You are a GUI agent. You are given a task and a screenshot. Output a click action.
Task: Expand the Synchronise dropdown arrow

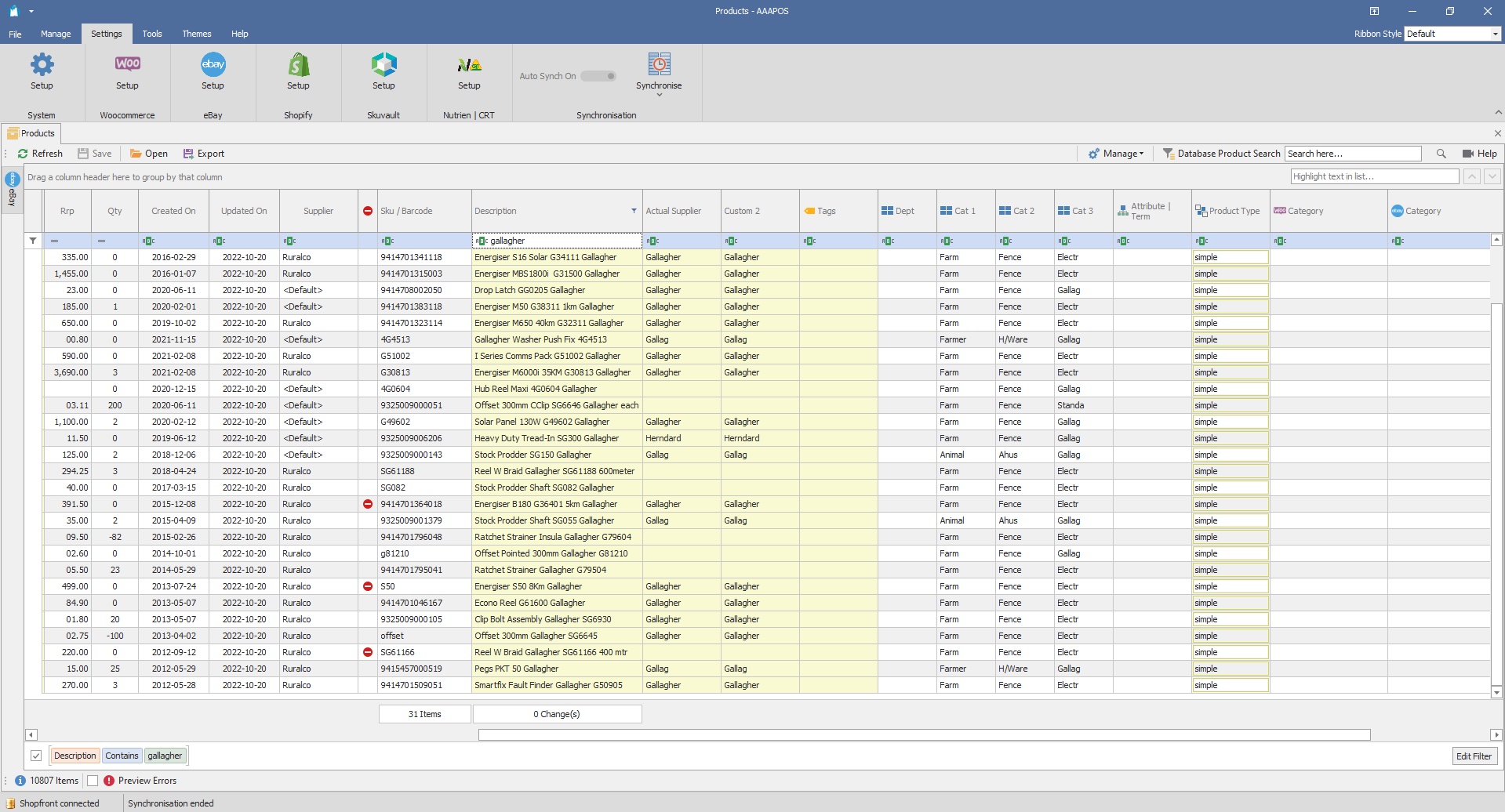click(x=659, y=95)
